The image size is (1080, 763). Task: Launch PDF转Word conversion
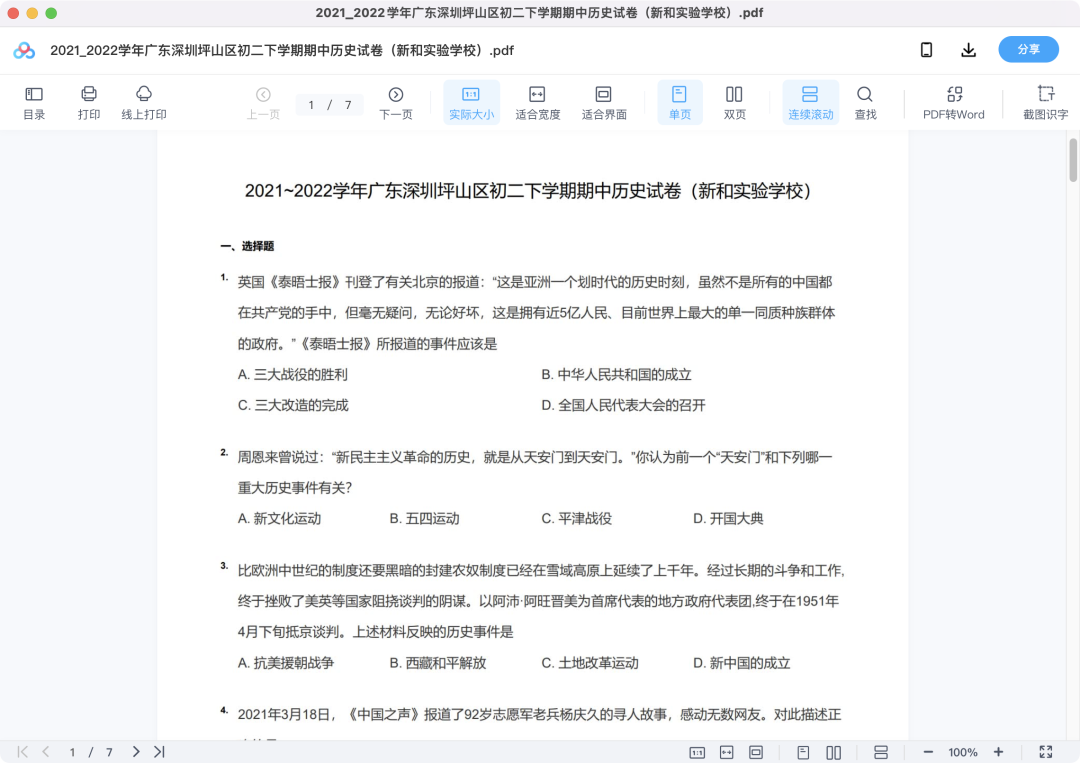pyautogui.click(x=954, y=103)
